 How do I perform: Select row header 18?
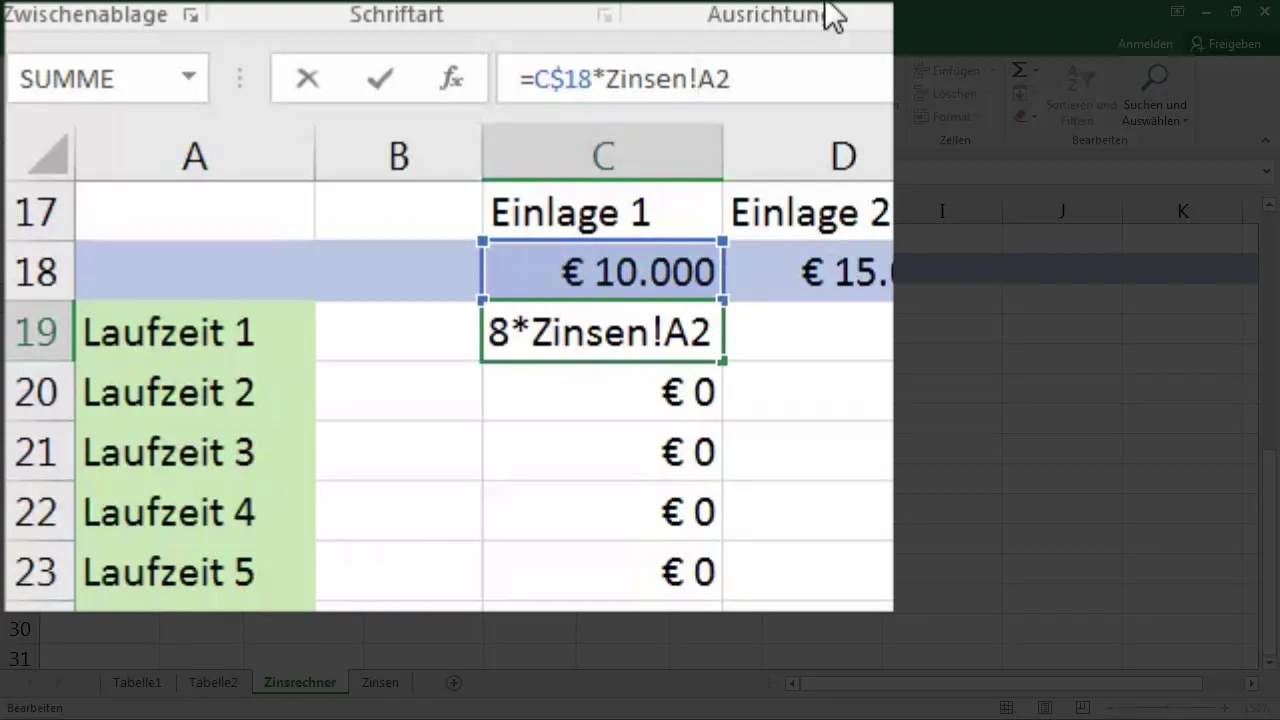39,272
